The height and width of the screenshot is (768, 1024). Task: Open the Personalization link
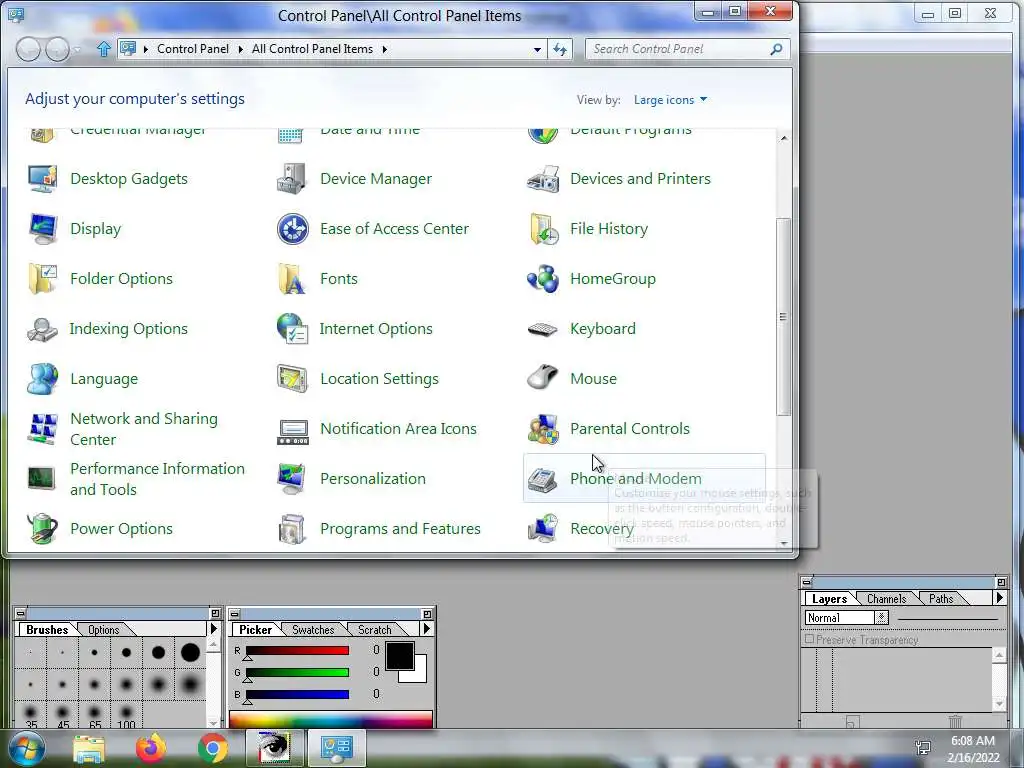[372, 479]
